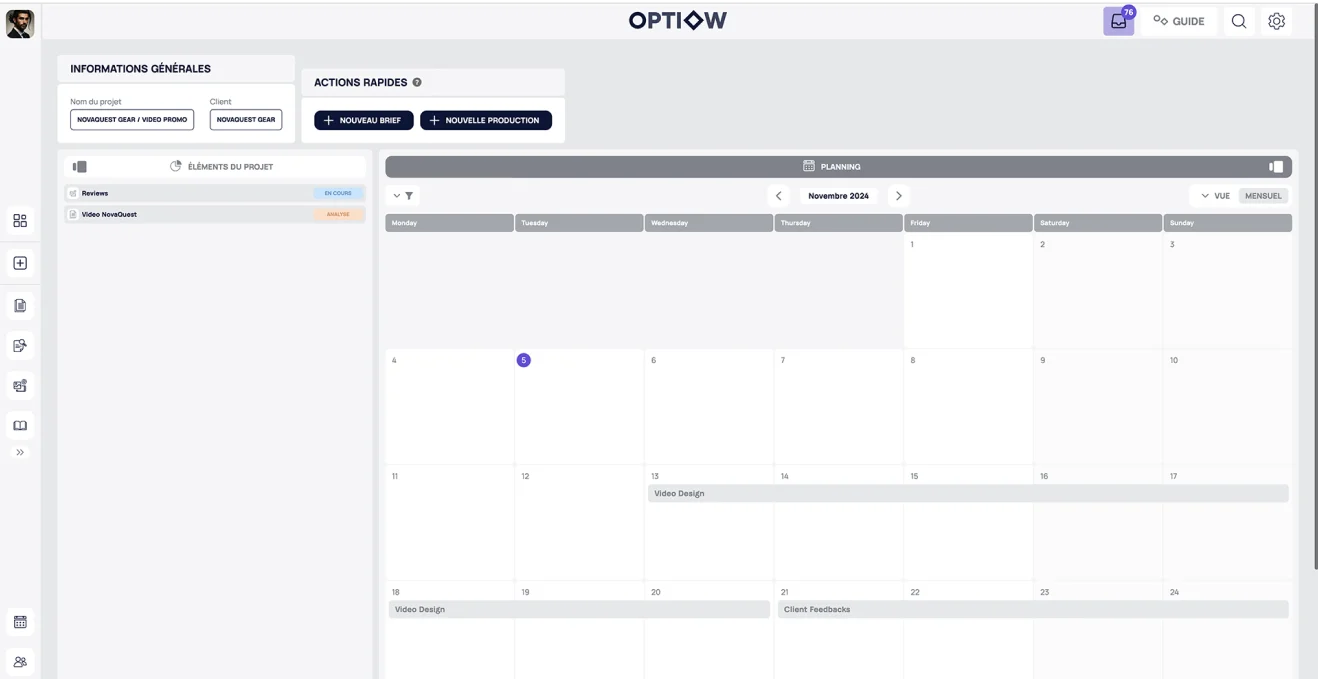Toggle the planning panel layout switch
This screenshot has height=679, width=1318.
pos(1275,167)
